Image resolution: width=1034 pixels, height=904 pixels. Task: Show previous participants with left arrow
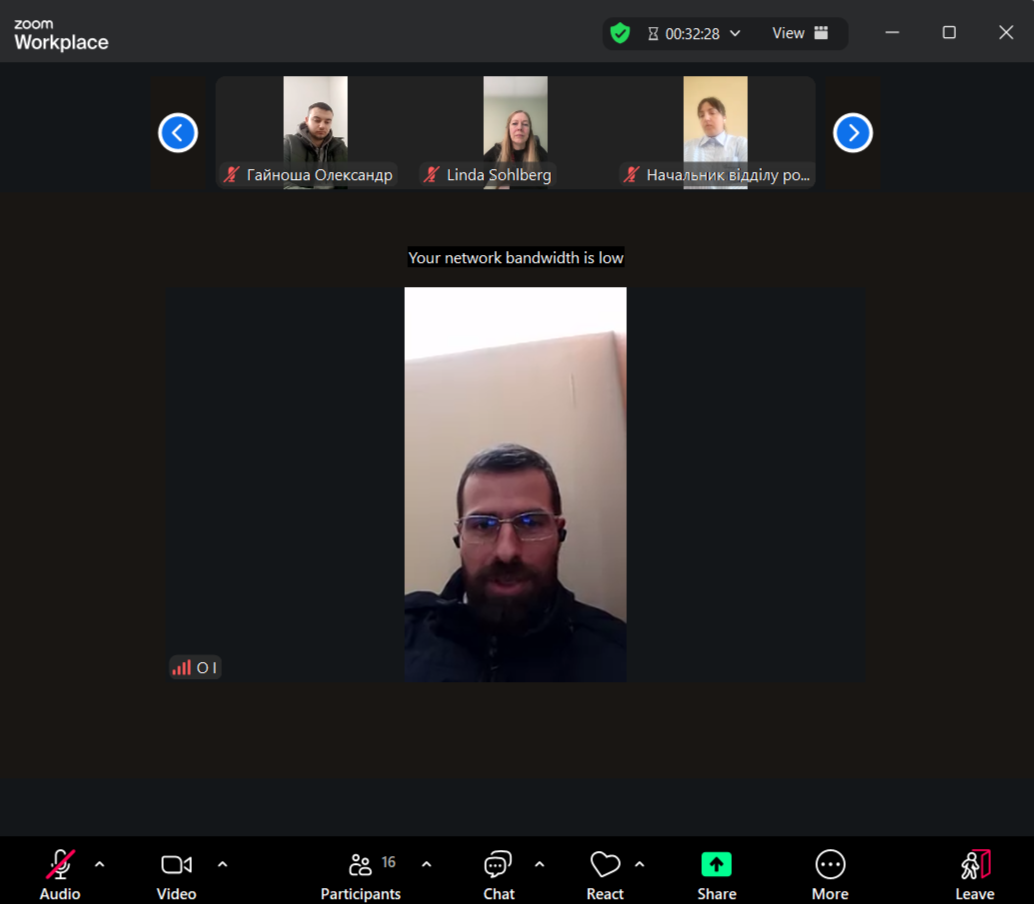click(x=178, y=133)
